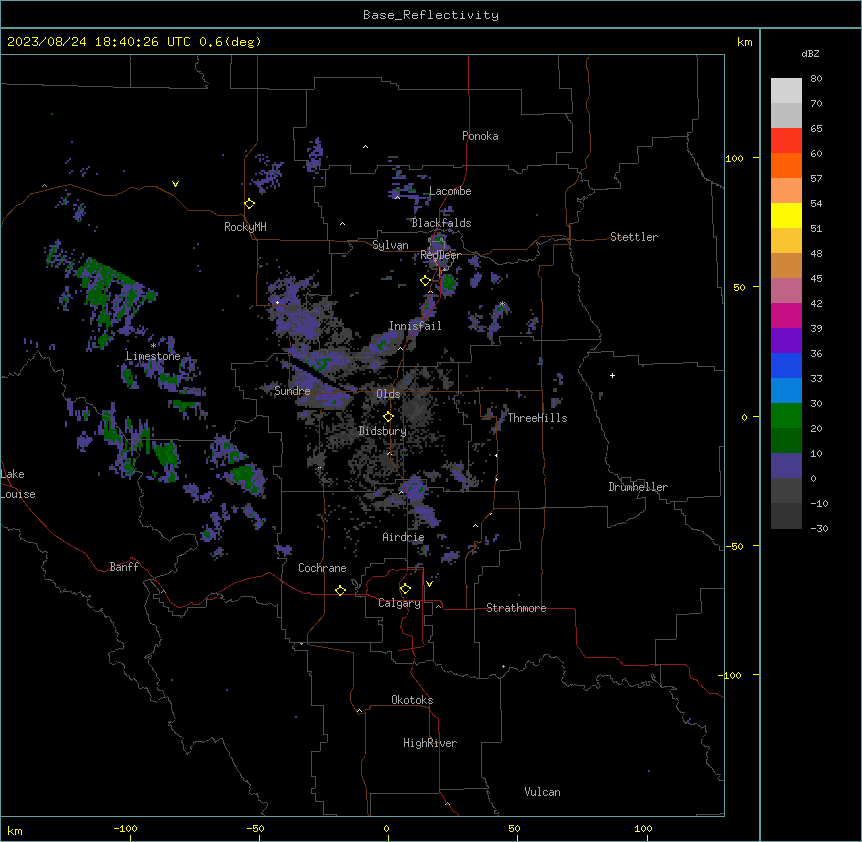Viewport: 862px width, 842px height.
Task: Click the yellow diamond marker above Calgary
Action: tap(405, 589)
